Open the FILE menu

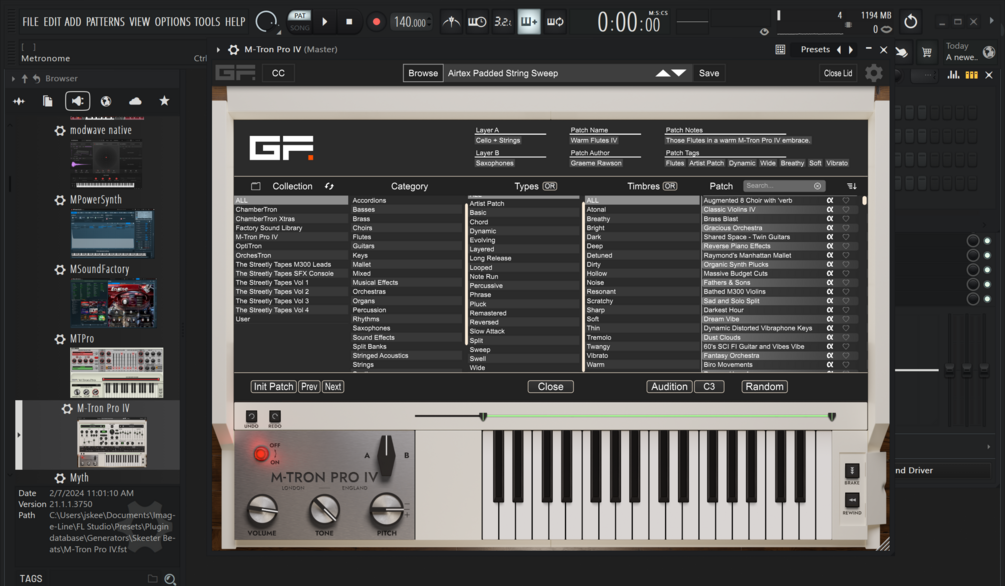[x=30, y=22]
